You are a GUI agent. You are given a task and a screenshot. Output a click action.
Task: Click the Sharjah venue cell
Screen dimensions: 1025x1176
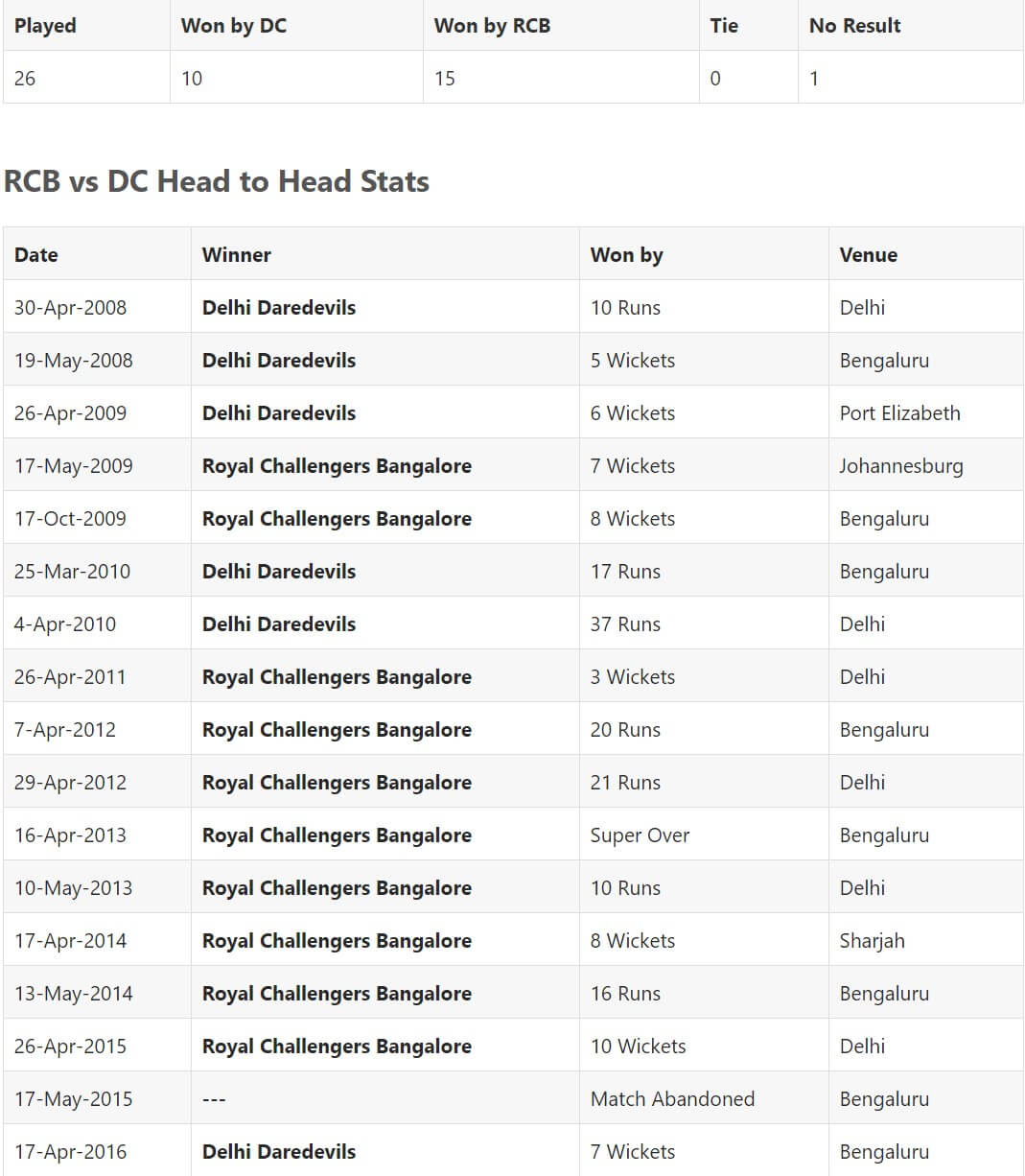872,941
